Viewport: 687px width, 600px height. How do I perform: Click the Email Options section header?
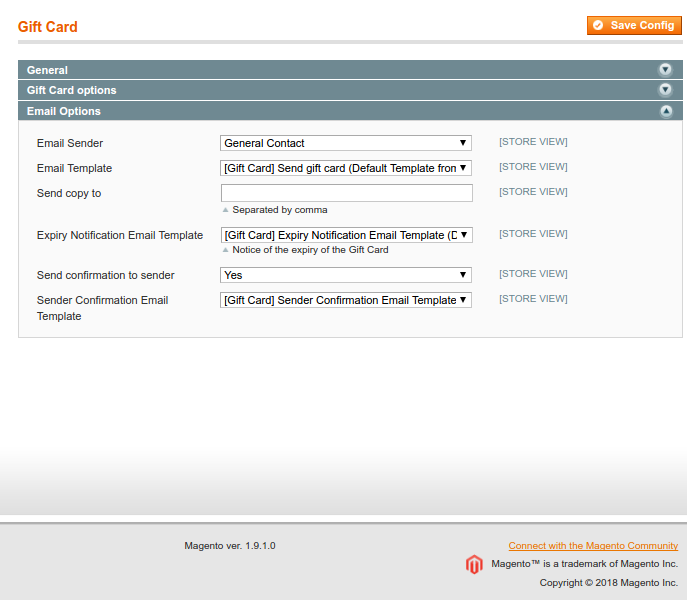64,111
